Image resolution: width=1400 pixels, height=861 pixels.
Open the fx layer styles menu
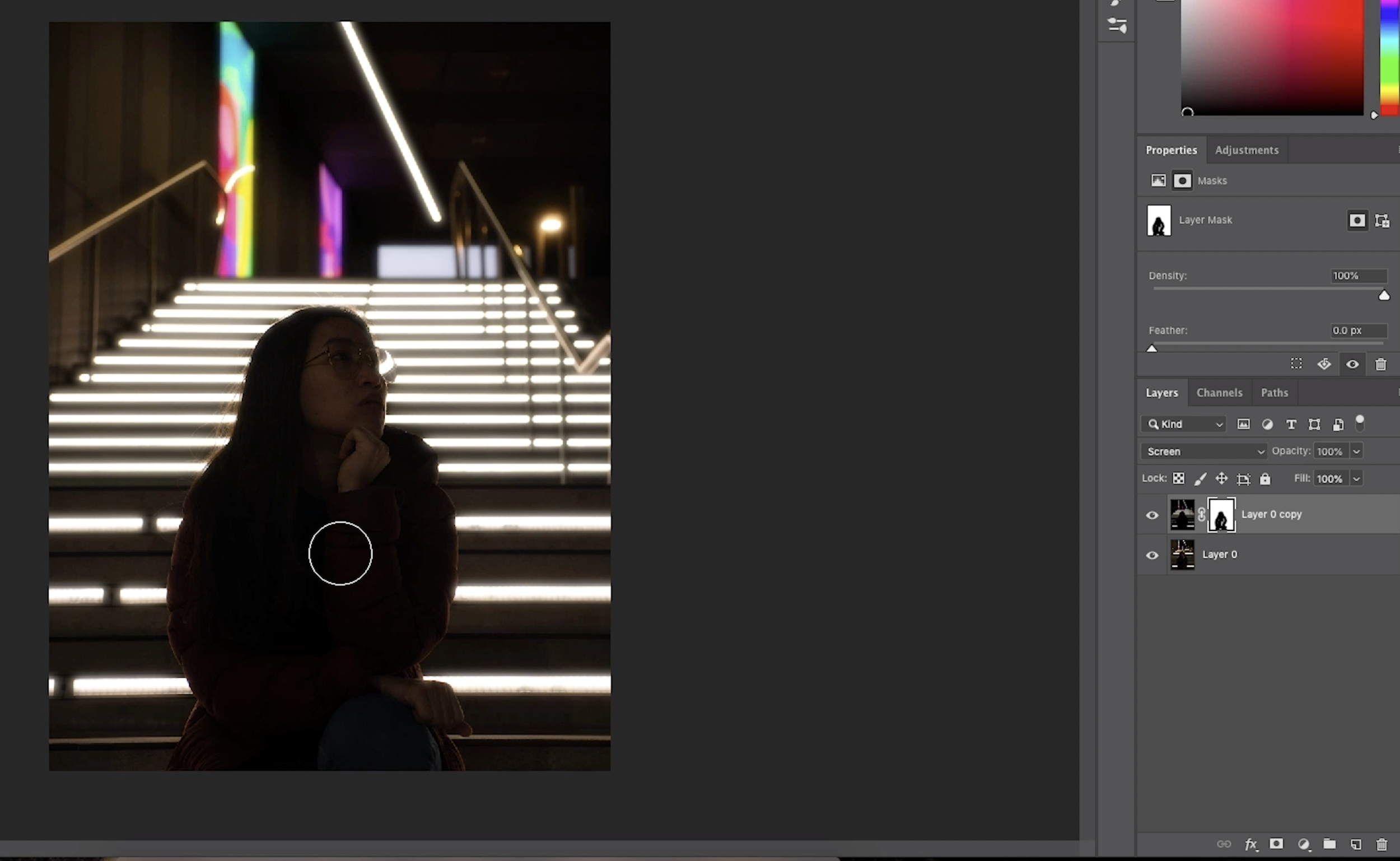[1251, 845]
